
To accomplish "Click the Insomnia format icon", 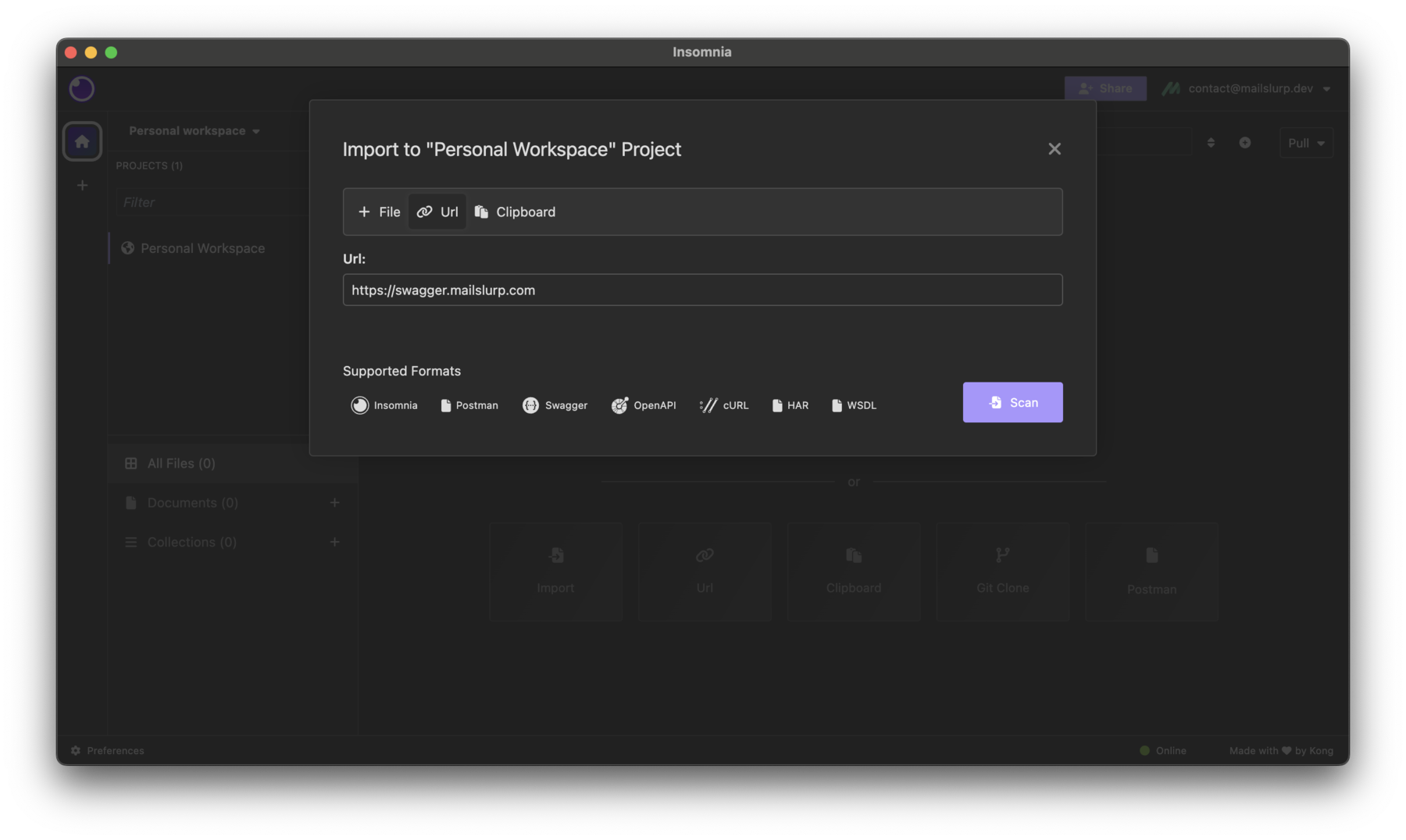I will (359, 405).
